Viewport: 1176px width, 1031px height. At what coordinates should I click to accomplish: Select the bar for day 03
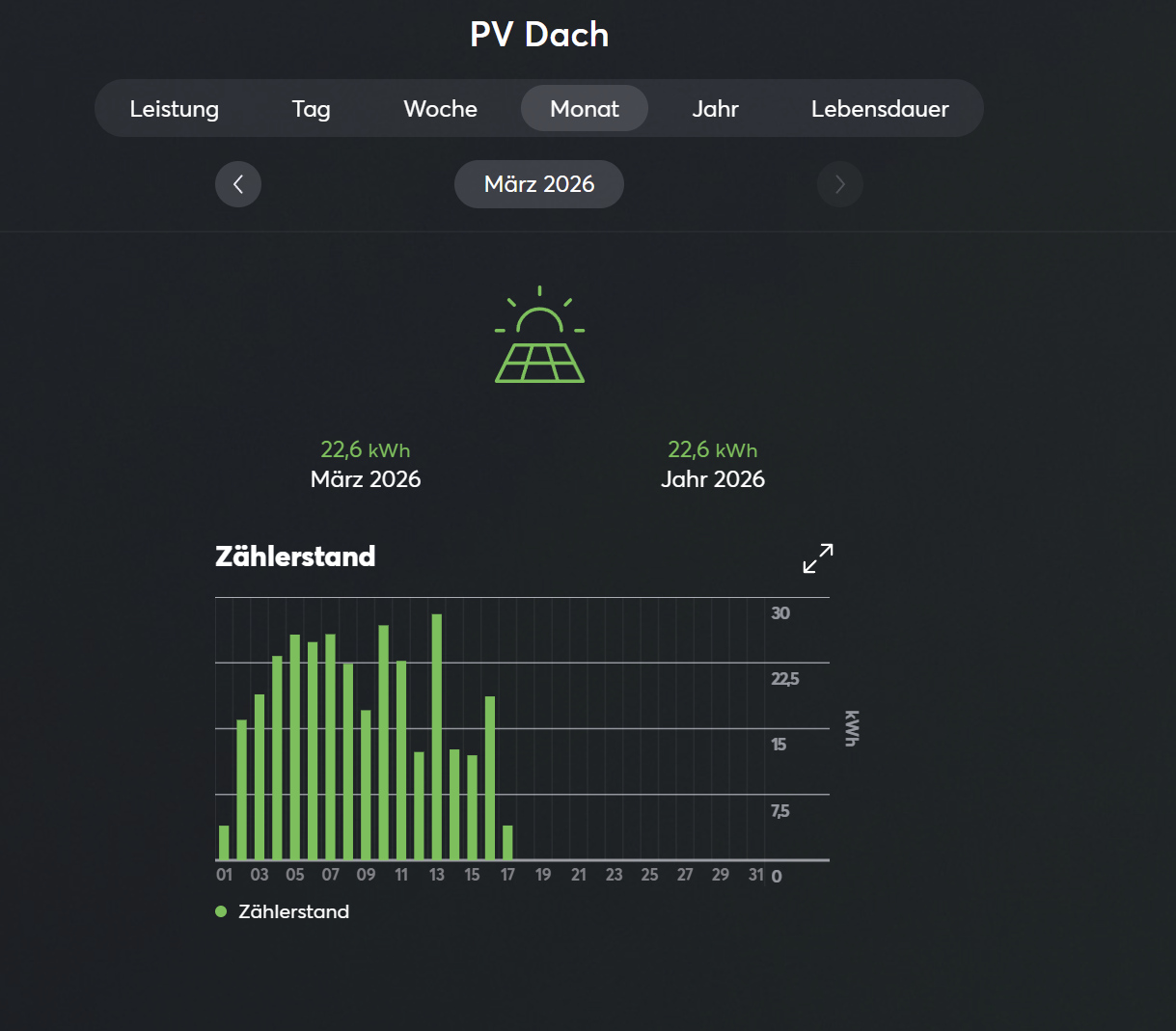click(x=260, y=777)
